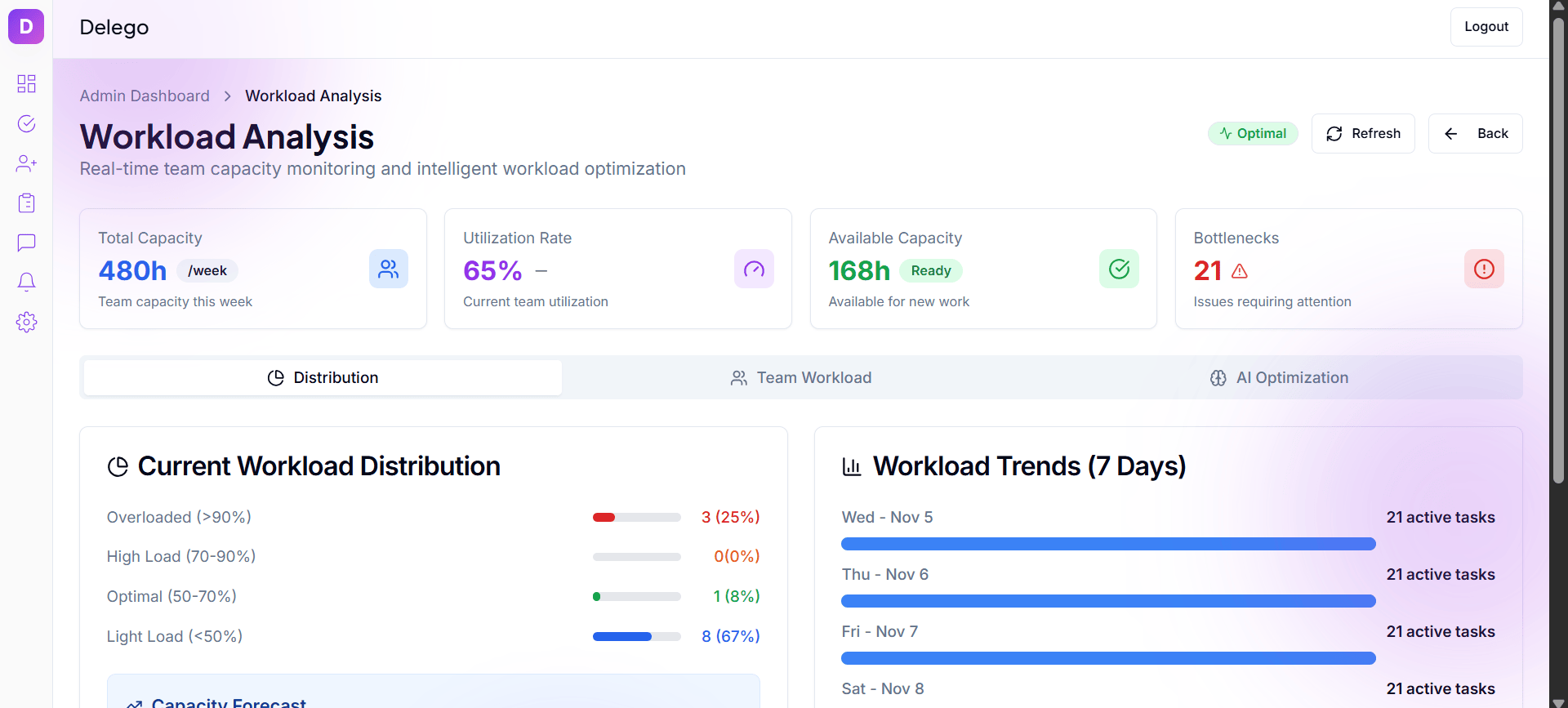The width and height of the screenshot is (1568, 708).
Task: Open the messages chat bubble icon
Action: click(x=26, y=243)
